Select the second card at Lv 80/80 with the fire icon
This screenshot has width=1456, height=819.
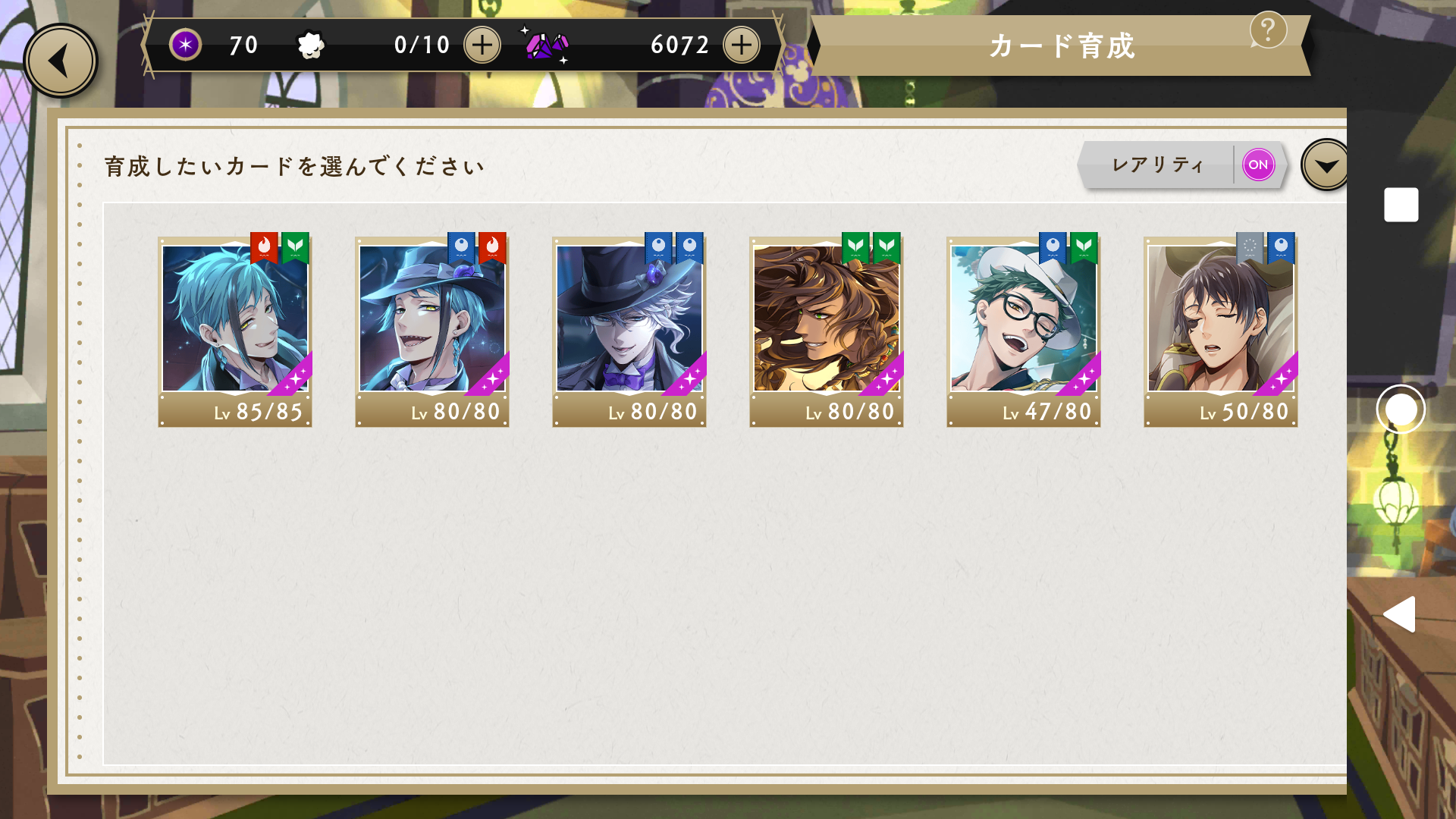(x=432, y=330)
